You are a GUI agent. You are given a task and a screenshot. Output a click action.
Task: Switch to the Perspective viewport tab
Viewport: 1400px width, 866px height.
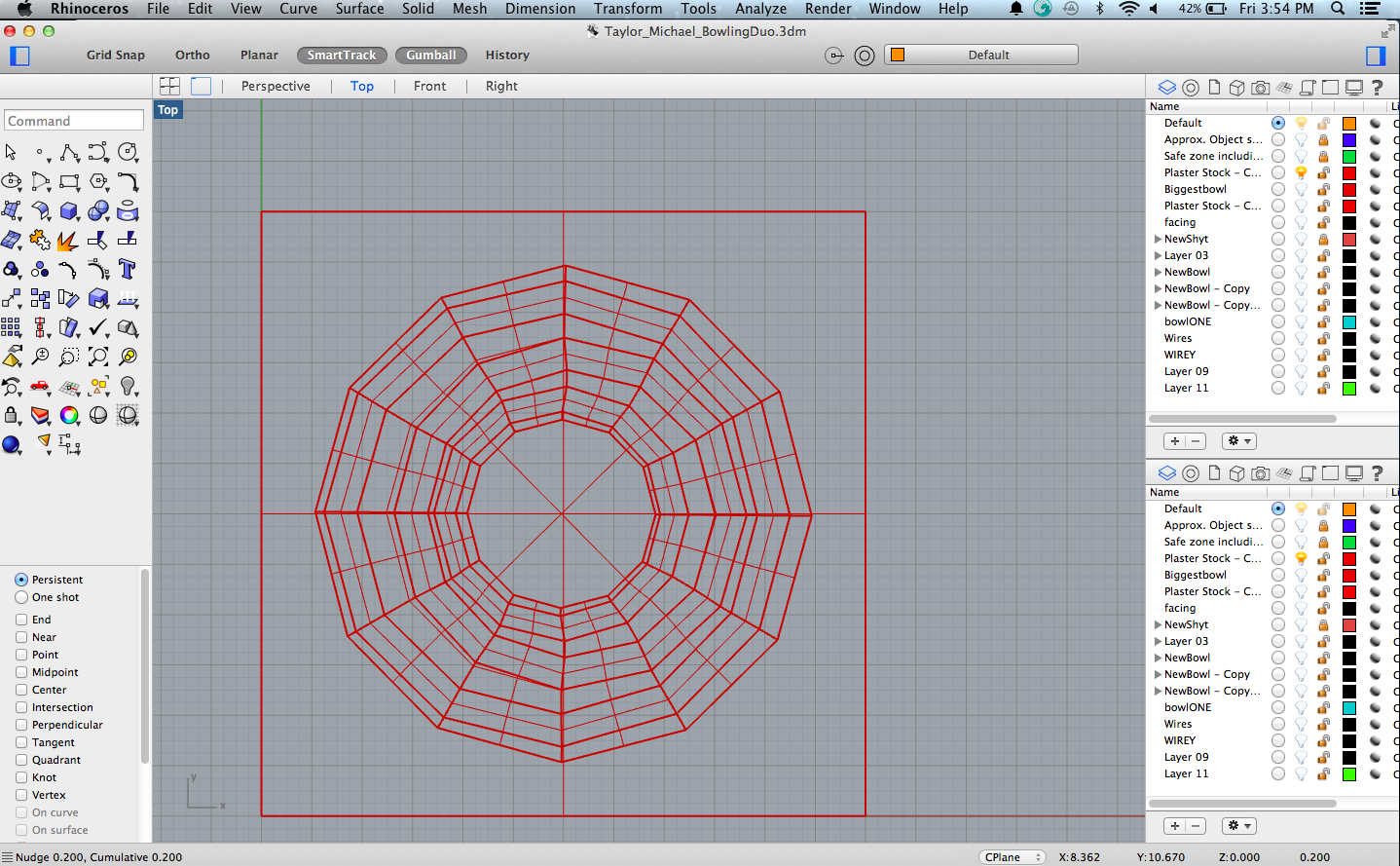tap(276, 86)
